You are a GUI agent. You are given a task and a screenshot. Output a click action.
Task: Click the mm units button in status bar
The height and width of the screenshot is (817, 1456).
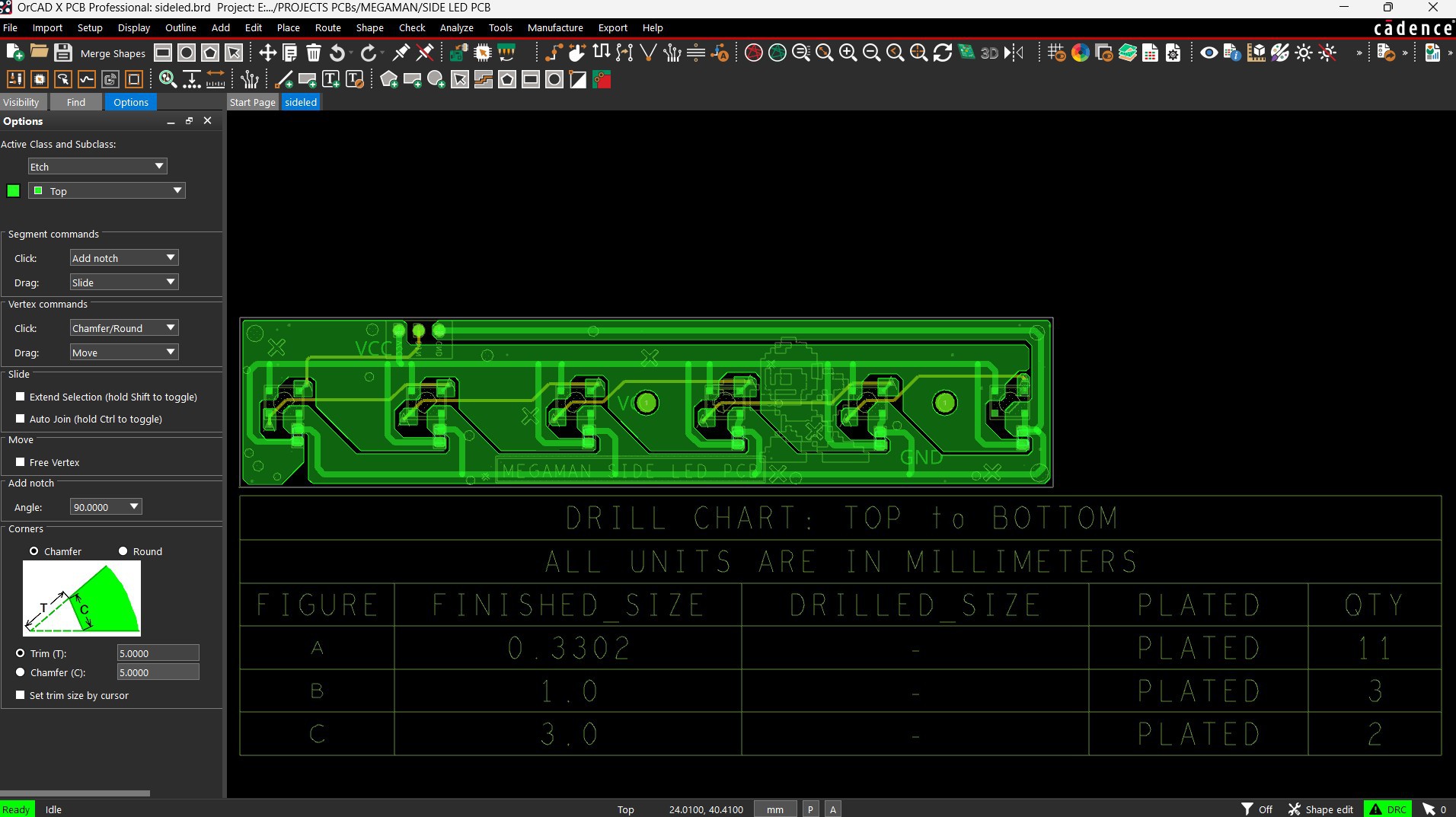coord(774,809)
